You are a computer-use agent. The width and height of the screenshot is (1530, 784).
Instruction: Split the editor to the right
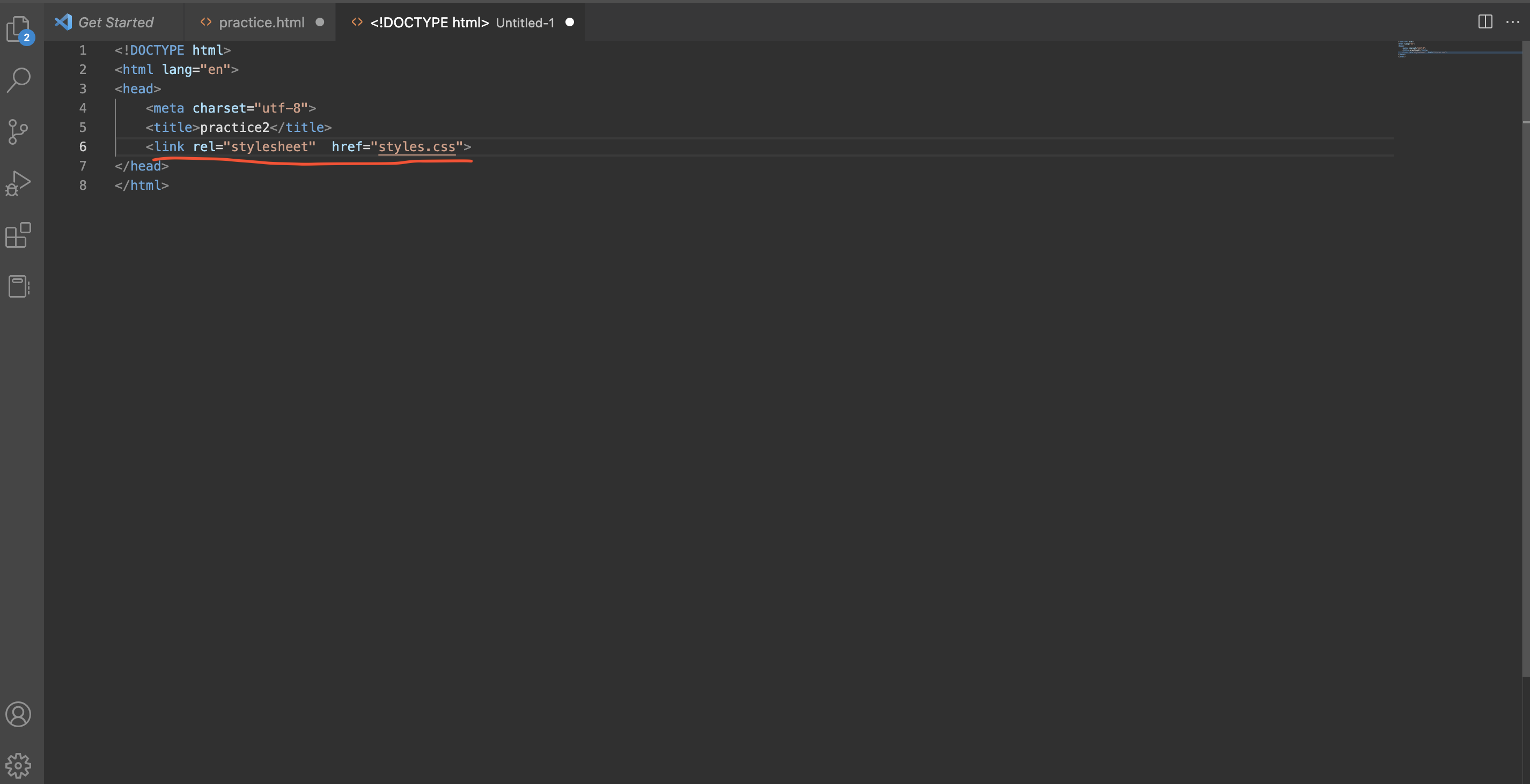(x=1485, y=22)
